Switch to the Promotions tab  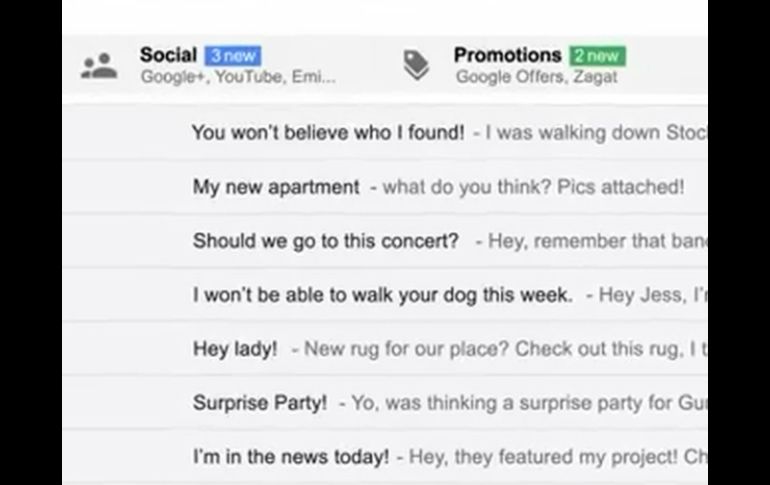tap(507, 55)
